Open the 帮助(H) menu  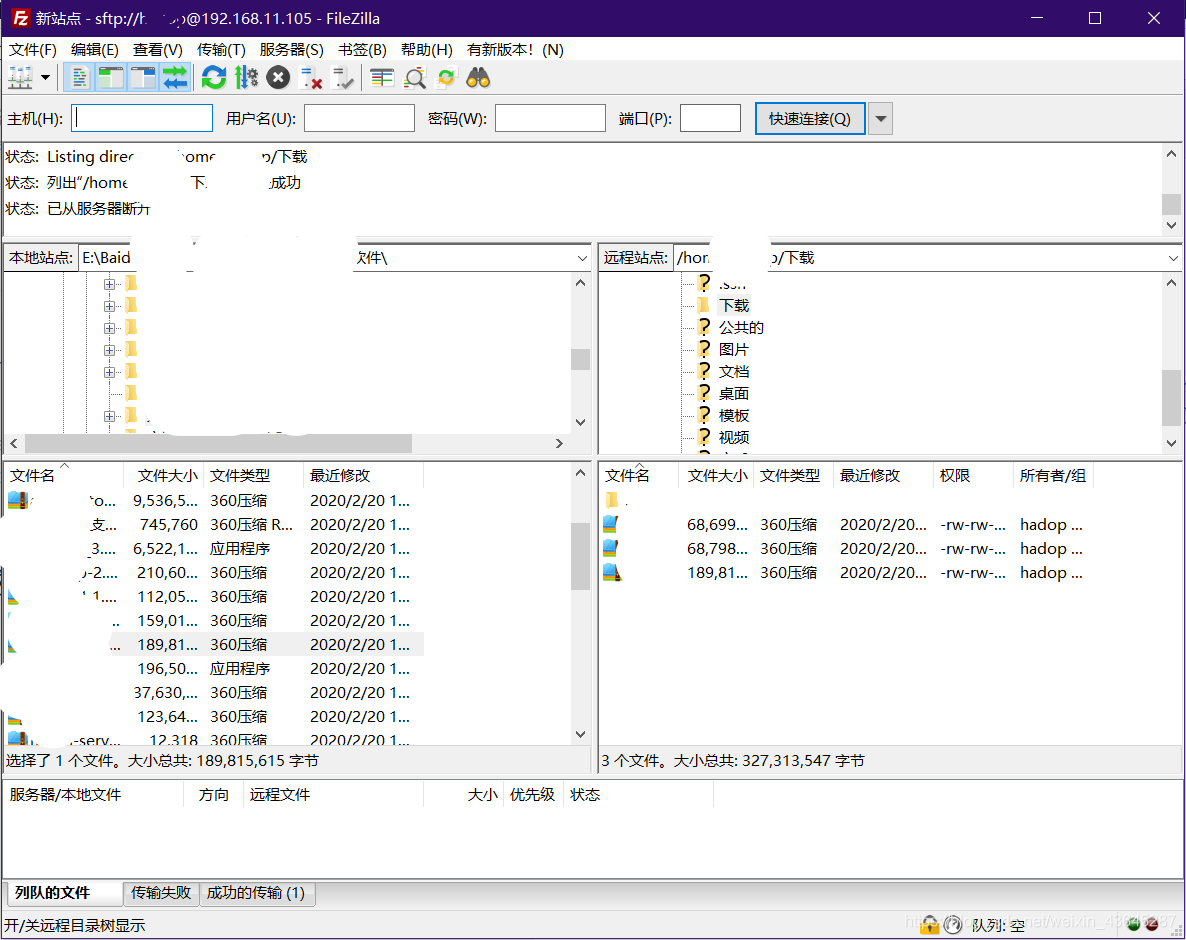427,50
